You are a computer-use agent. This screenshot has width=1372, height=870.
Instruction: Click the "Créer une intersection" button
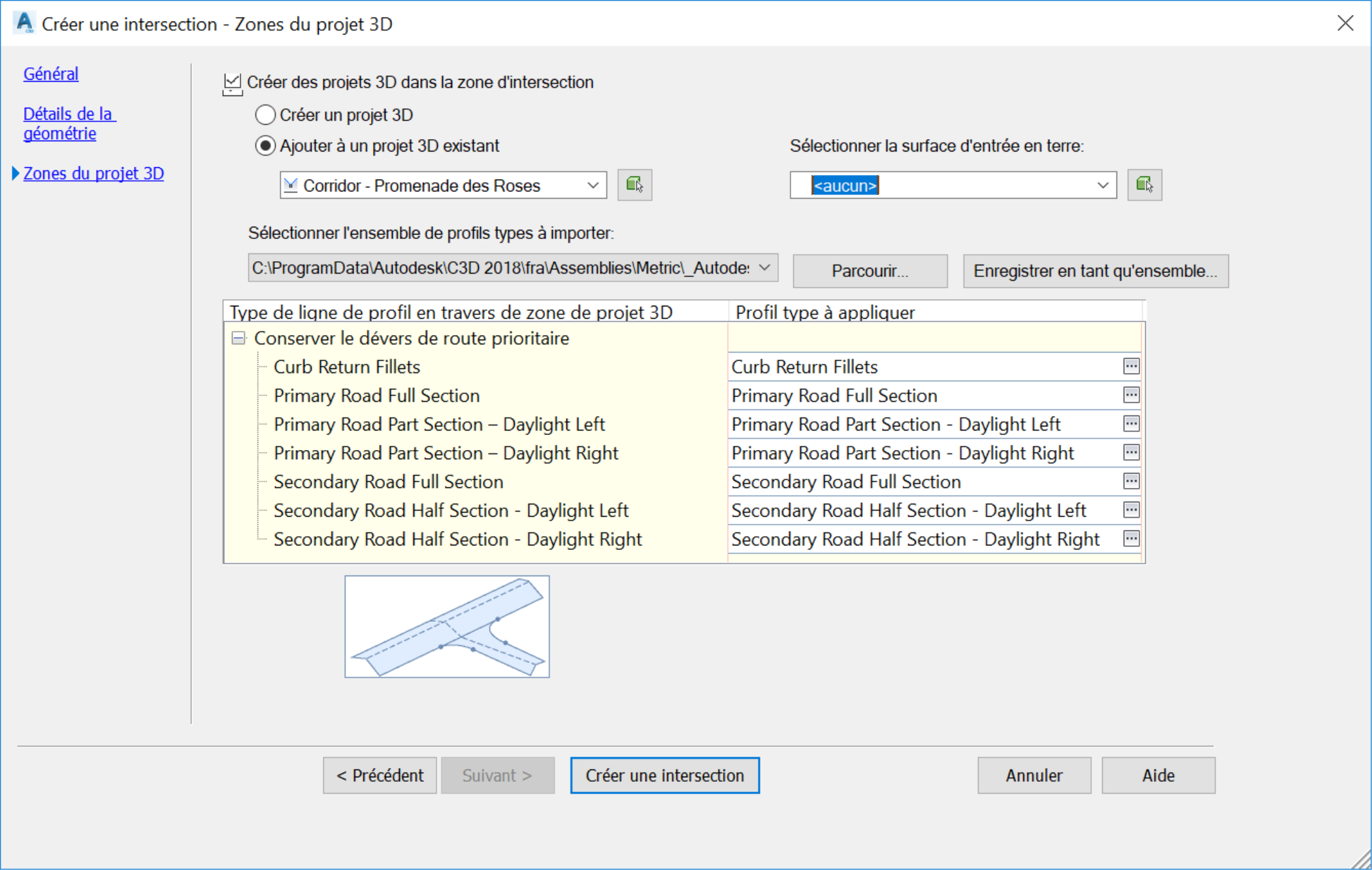[664, 775]
